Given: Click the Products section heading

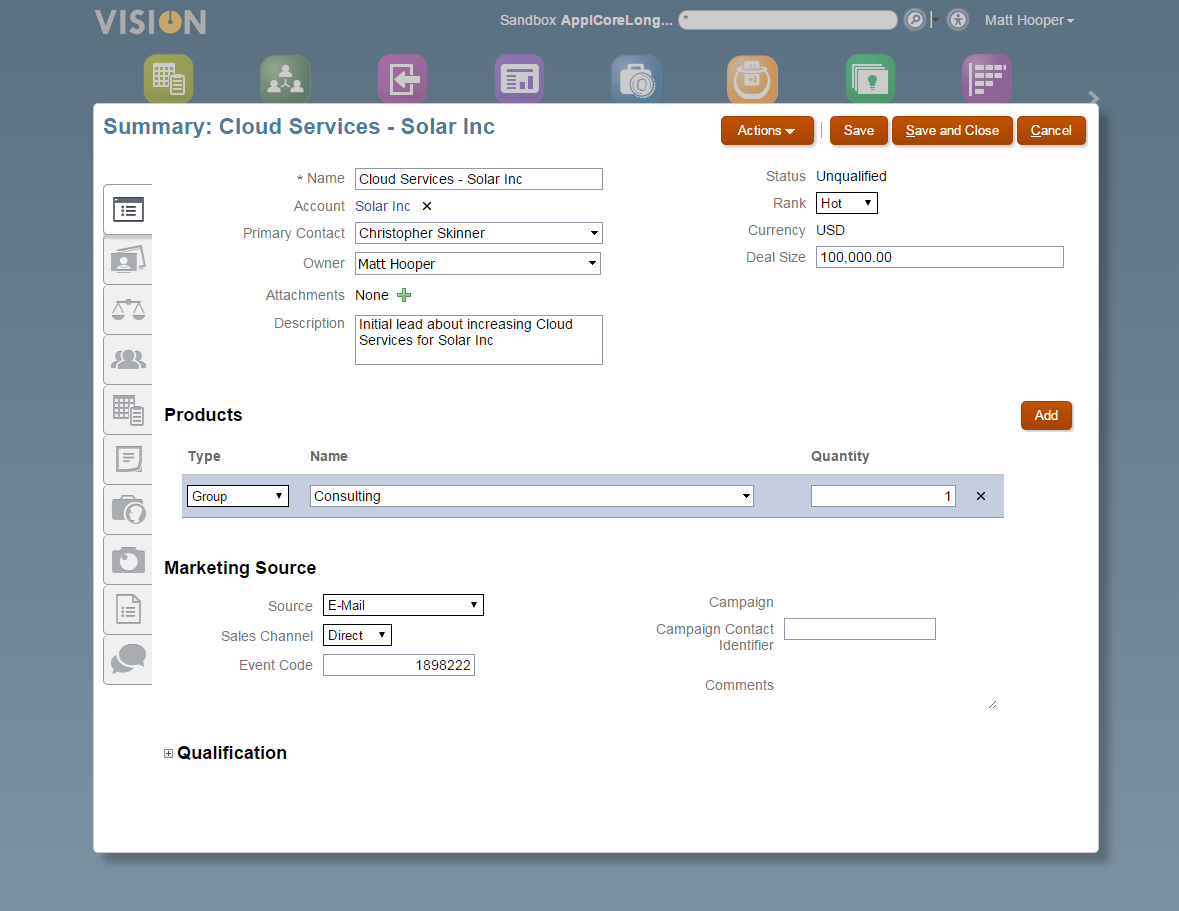Looking at the screenshot, I should point(203,415).
